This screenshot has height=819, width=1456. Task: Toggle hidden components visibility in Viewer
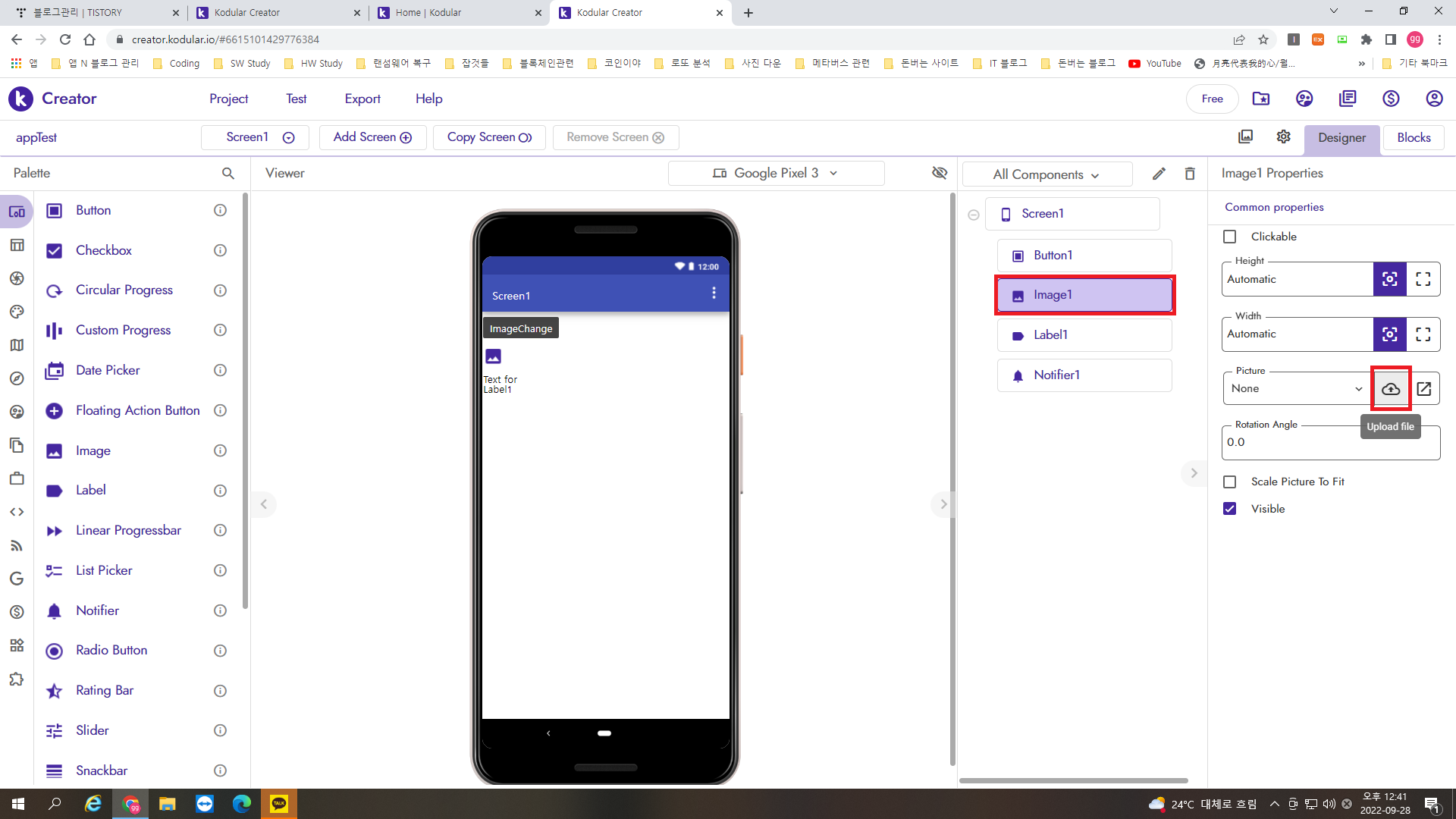[x=940, y=173]
